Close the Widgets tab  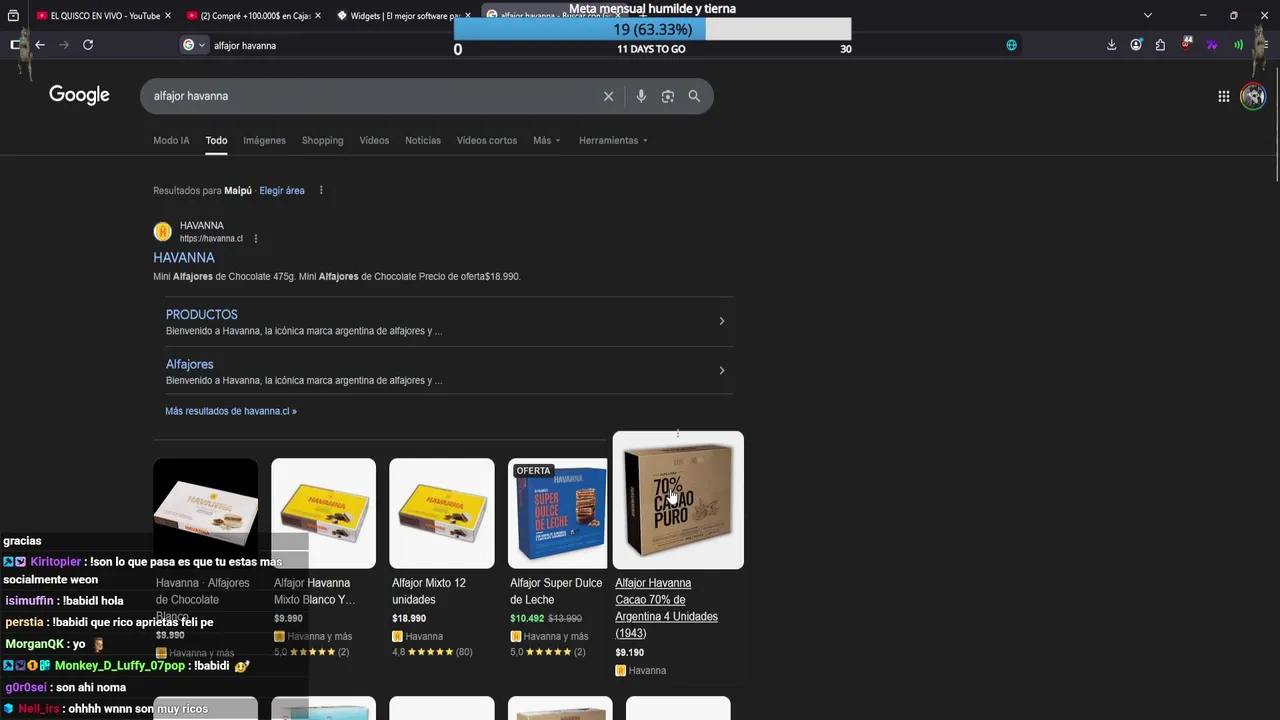(467, 15)
